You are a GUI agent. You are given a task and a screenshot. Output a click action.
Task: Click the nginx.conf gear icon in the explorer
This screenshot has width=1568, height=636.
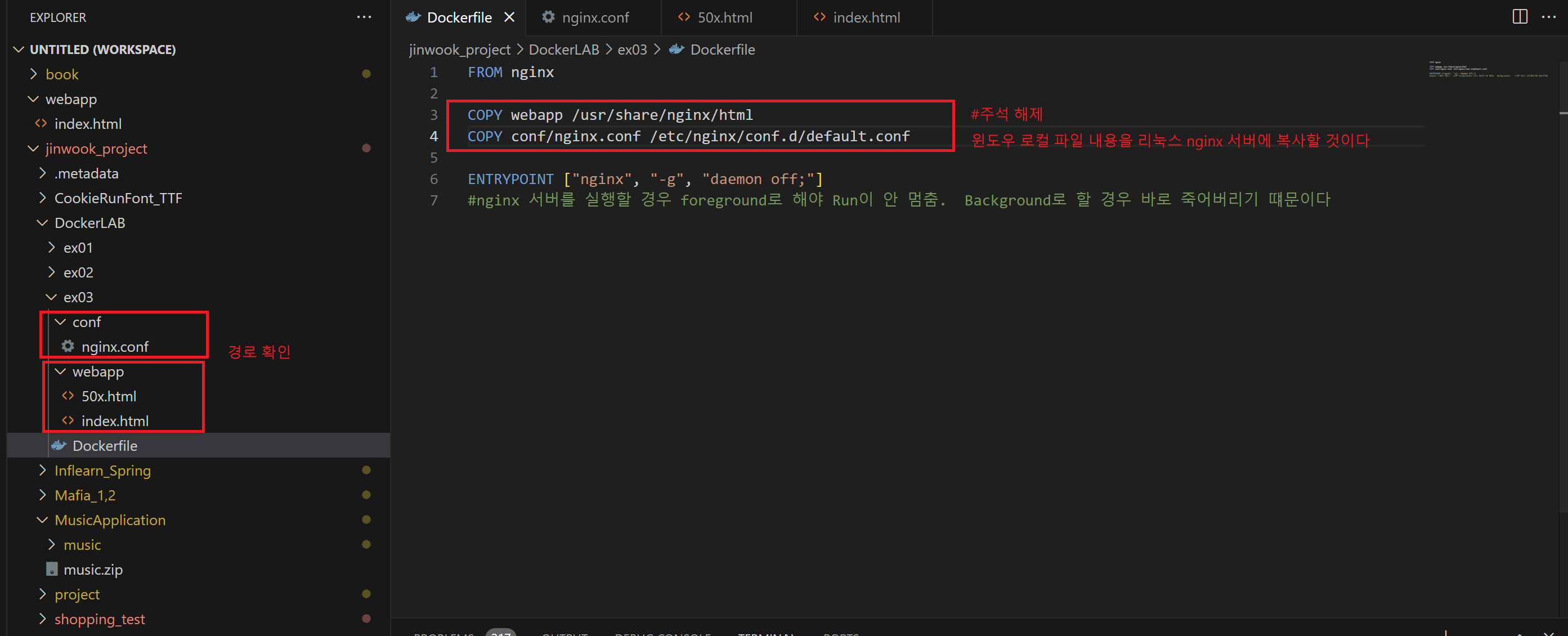pos(68,346)
